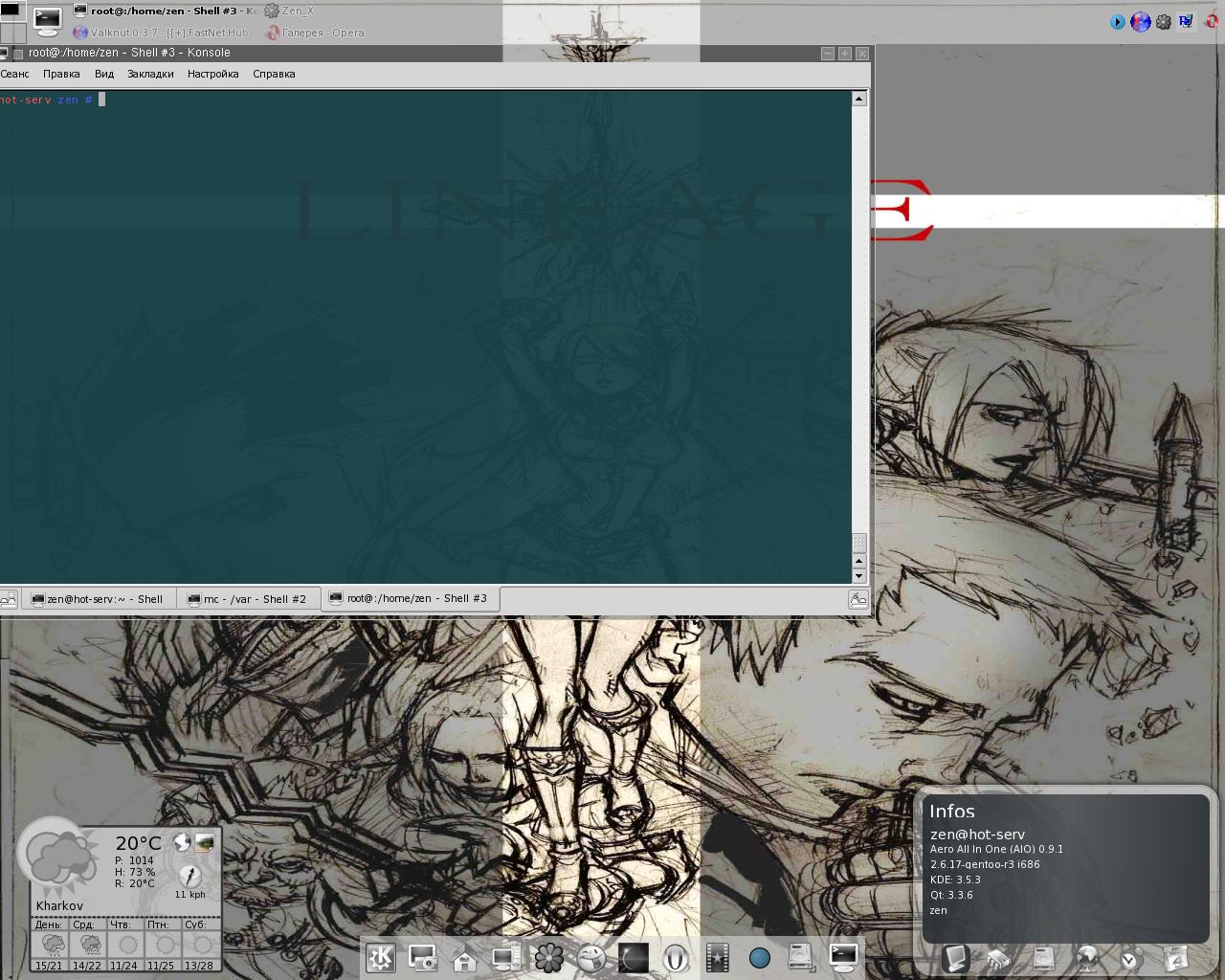Click the terminal scrollbar up arrow
The width and height of the screenshot is (1225, 980).
(x=858, y=99)
